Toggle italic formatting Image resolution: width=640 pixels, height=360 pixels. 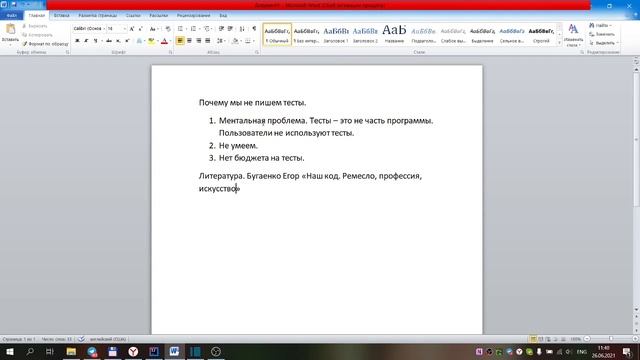click(86, 41)
